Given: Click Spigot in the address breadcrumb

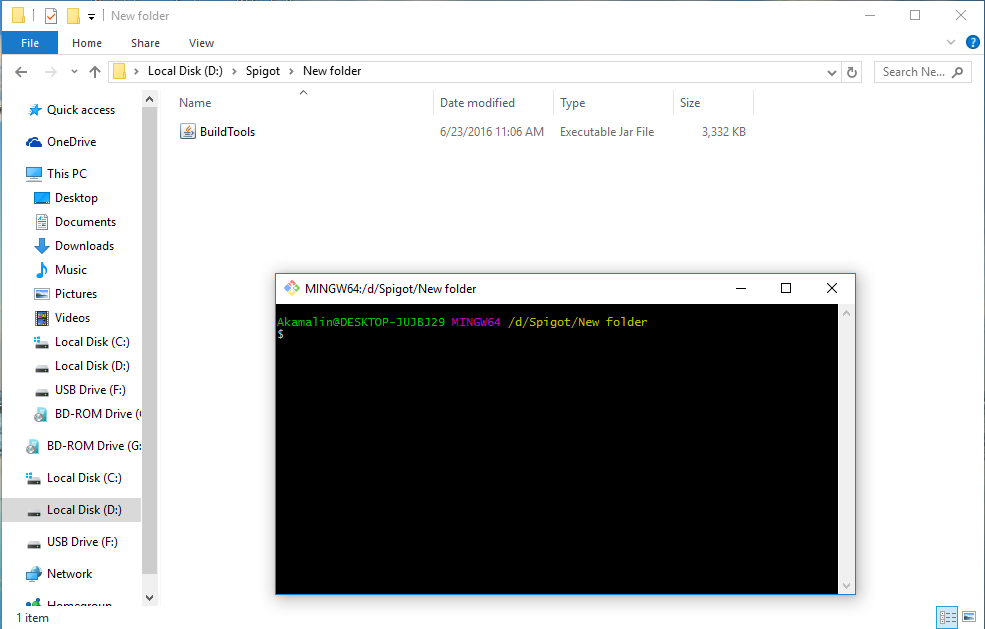Looking at the screenshot, I should (x=263, y=71).
